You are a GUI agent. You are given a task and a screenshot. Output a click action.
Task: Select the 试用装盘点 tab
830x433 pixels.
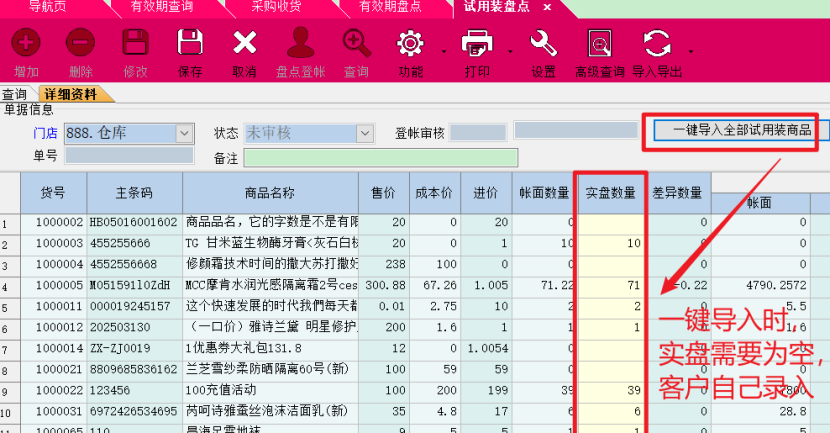click(497, 7)
